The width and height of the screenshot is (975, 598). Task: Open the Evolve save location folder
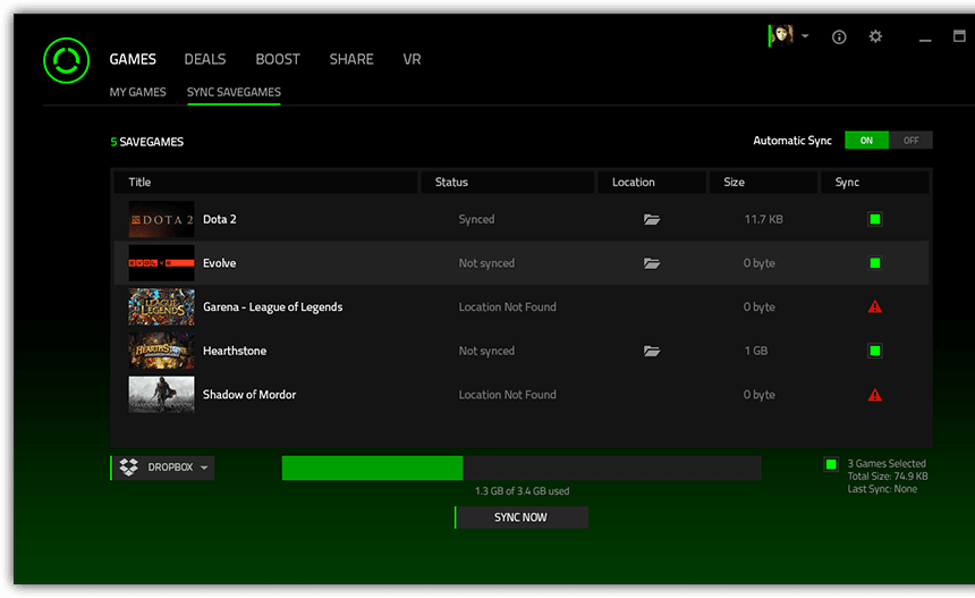pos(652,263)
